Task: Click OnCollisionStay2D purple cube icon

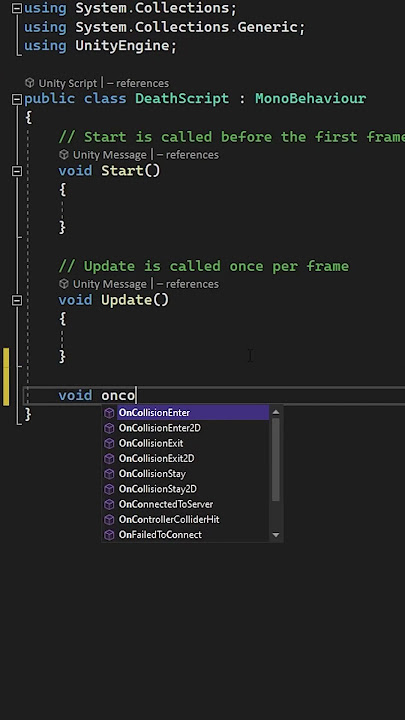Action: pos(109,489)
